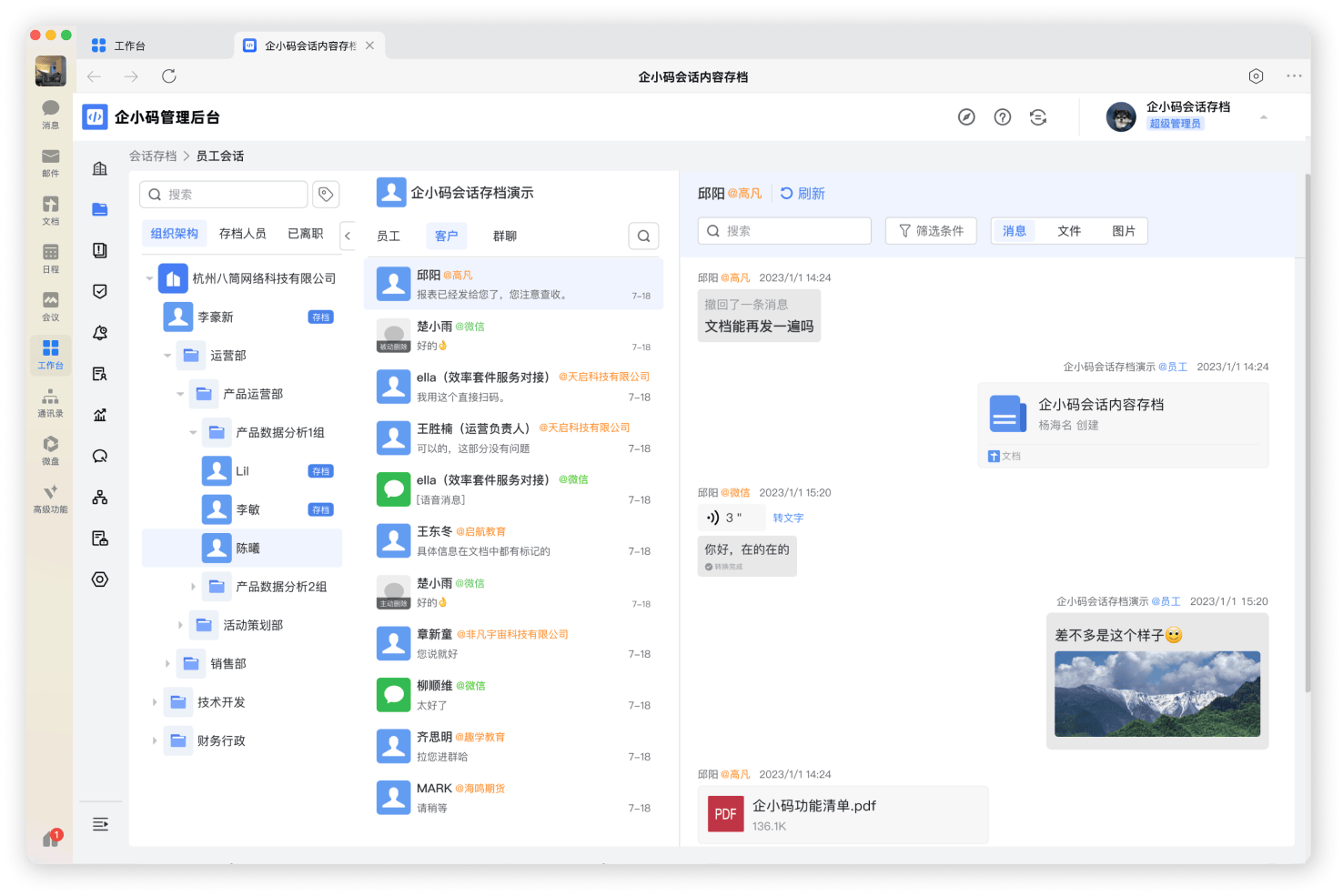Switch to the 文件 tab in chat panel
Image resolution: width=1343 pixels, height=896 pixels.
(1069, 231)
